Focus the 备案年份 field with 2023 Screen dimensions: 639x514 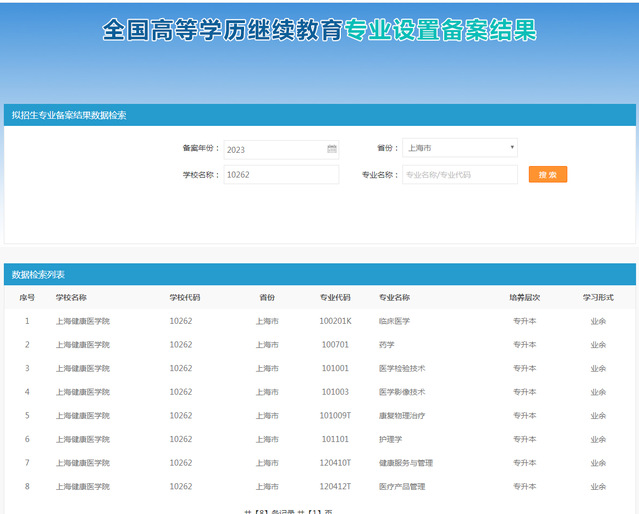[x=275, y=149]
